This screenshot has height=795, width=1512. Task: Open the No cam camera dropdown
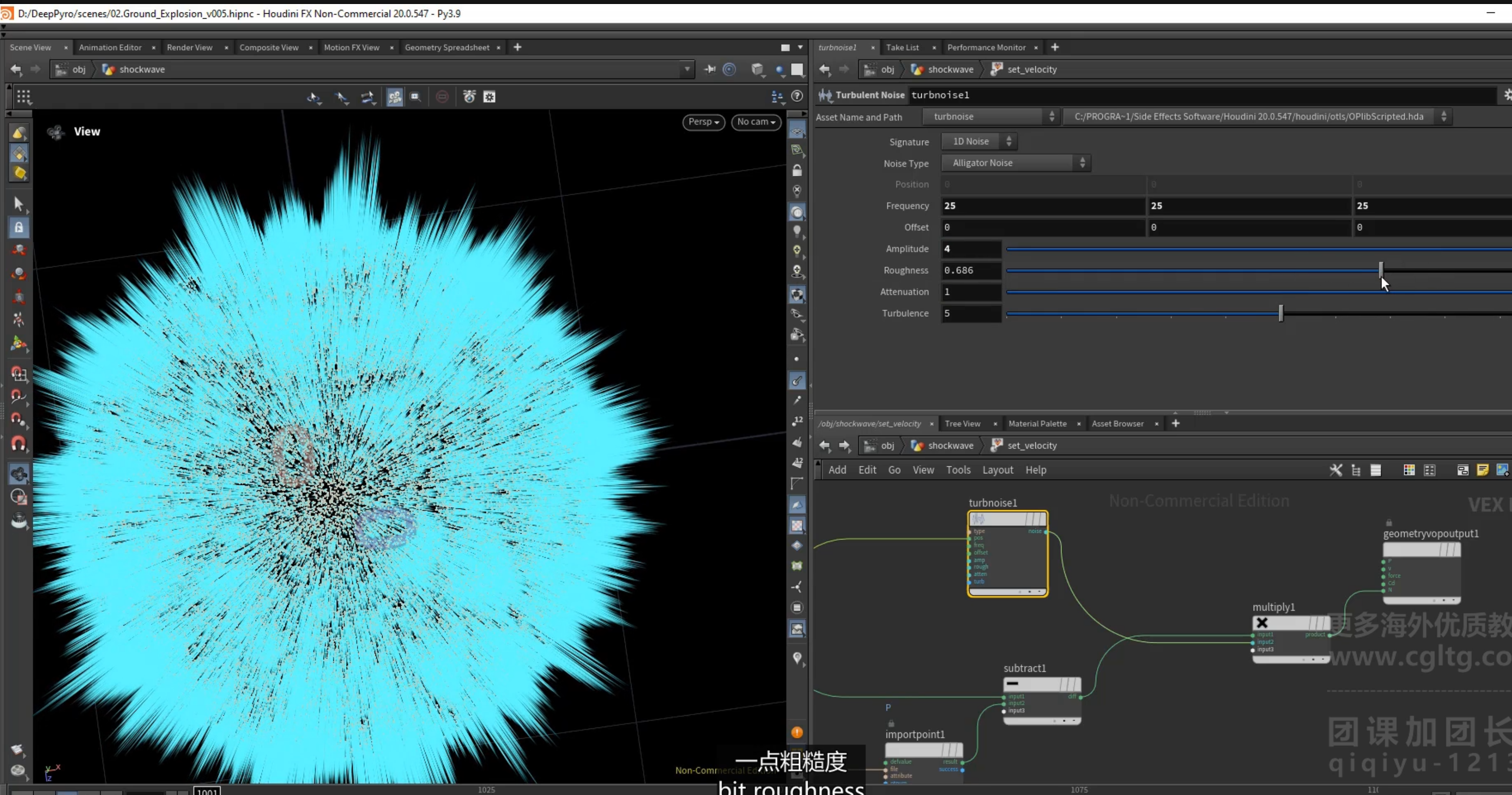coord(756,122)
